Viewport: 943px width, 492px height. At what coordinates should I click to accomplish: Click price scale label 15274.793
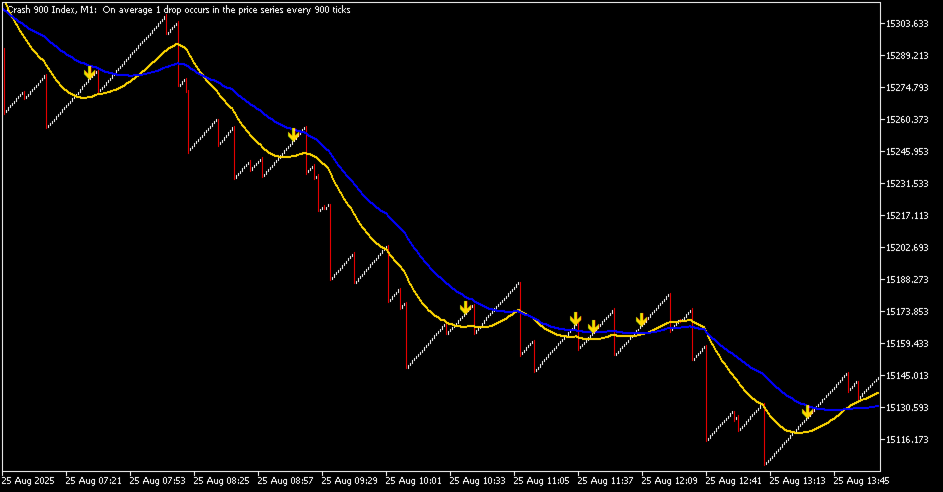point(908,87)
